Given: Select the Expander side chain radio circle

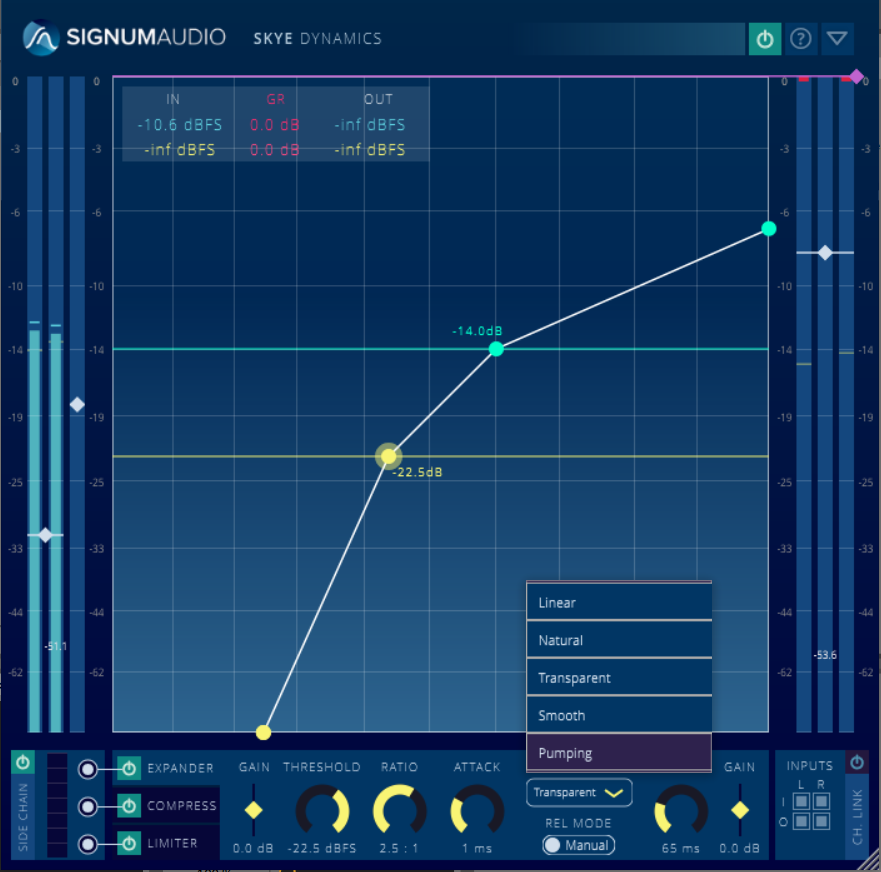Looking at the screenshot, I should 89,768.
